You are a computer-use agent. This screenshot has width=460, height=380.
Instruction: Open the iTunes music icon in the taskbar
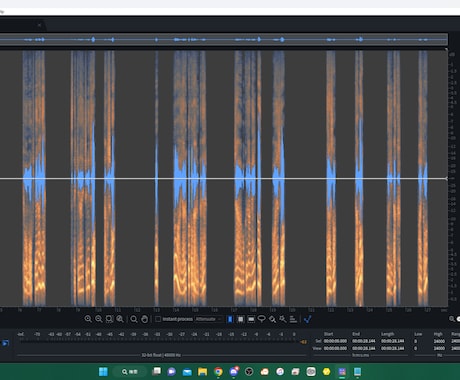pyautogui.click(x=280, y=371)
